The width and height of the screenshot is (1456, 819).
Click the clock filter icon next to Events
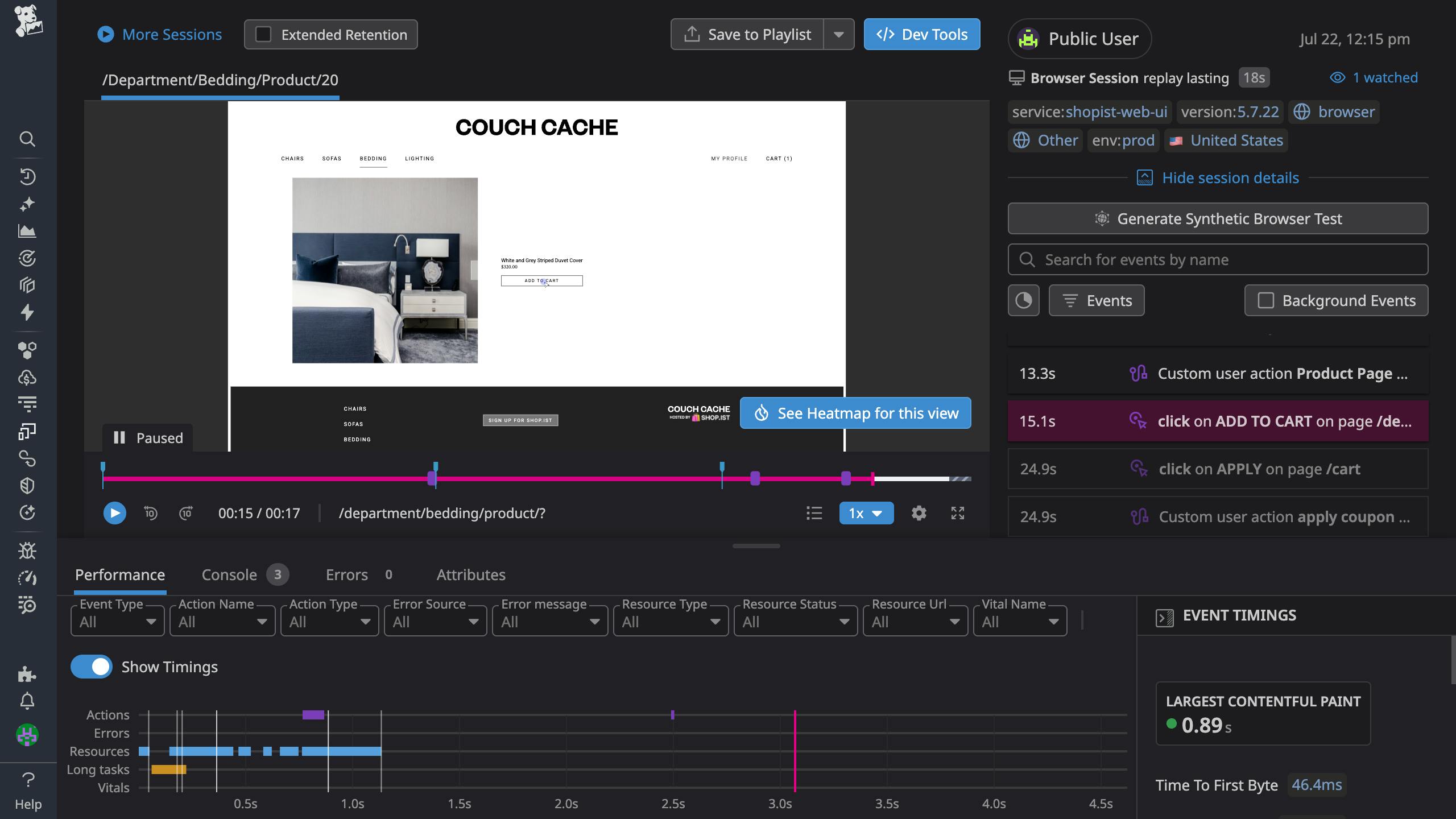point(1024,300)
